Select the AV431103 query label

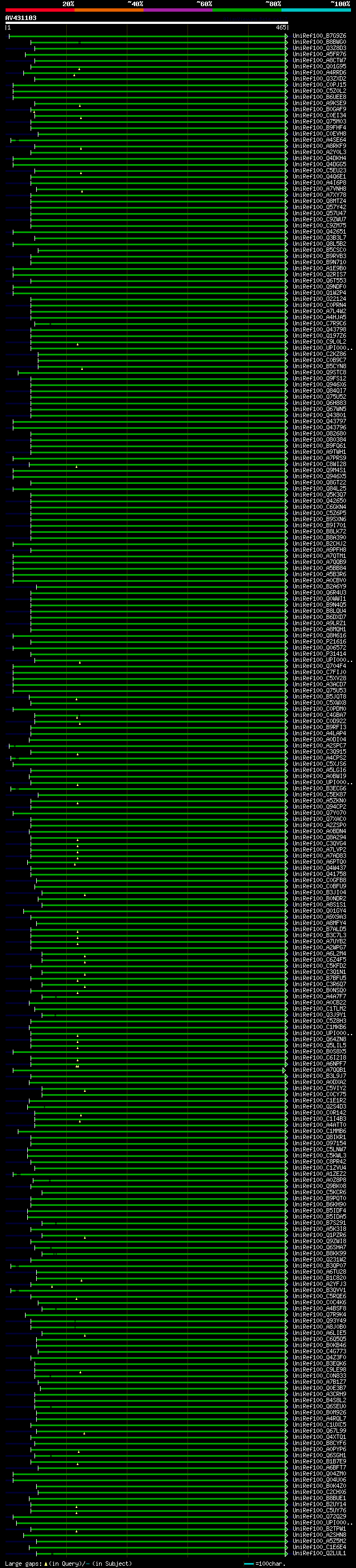(21, 18)
